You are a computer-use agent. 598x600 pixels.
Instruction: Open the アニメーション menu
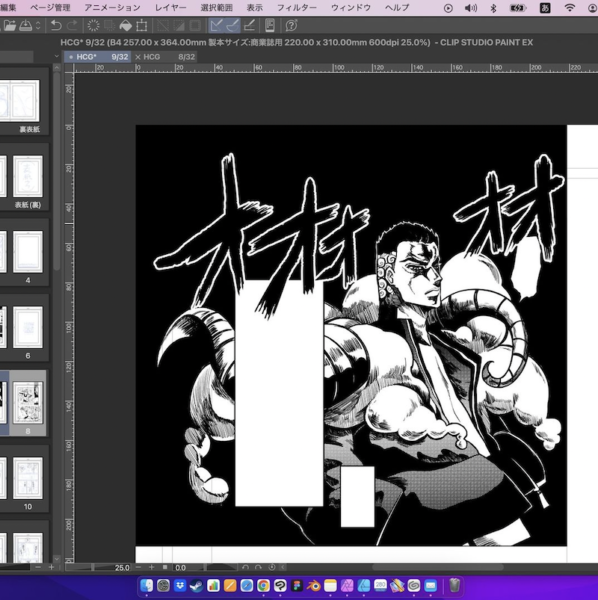click(x=112, y=7)
